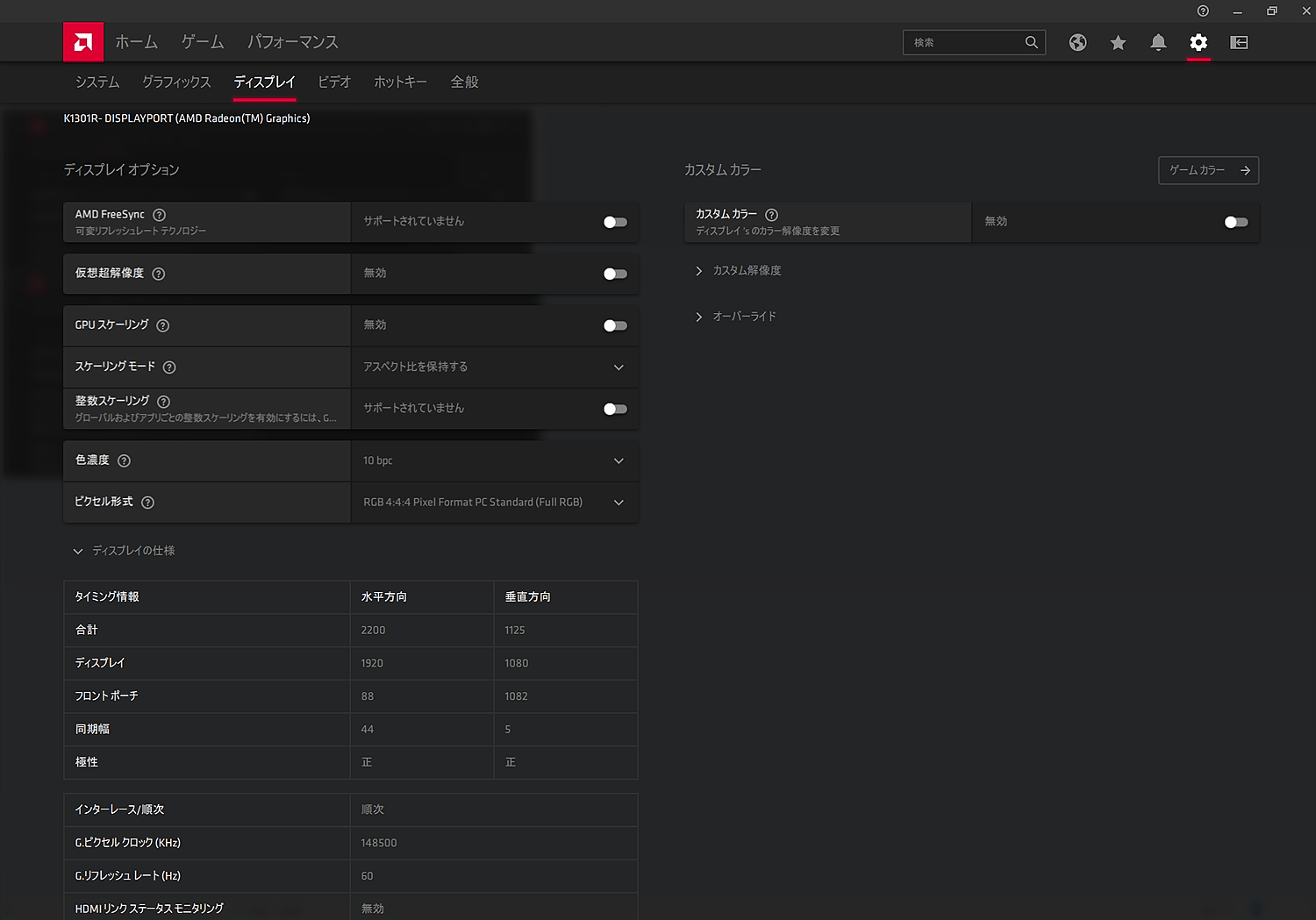Click the ゲーム カラー button
The height and width of the screenshot is (920, 1316).
point(1208,170)
